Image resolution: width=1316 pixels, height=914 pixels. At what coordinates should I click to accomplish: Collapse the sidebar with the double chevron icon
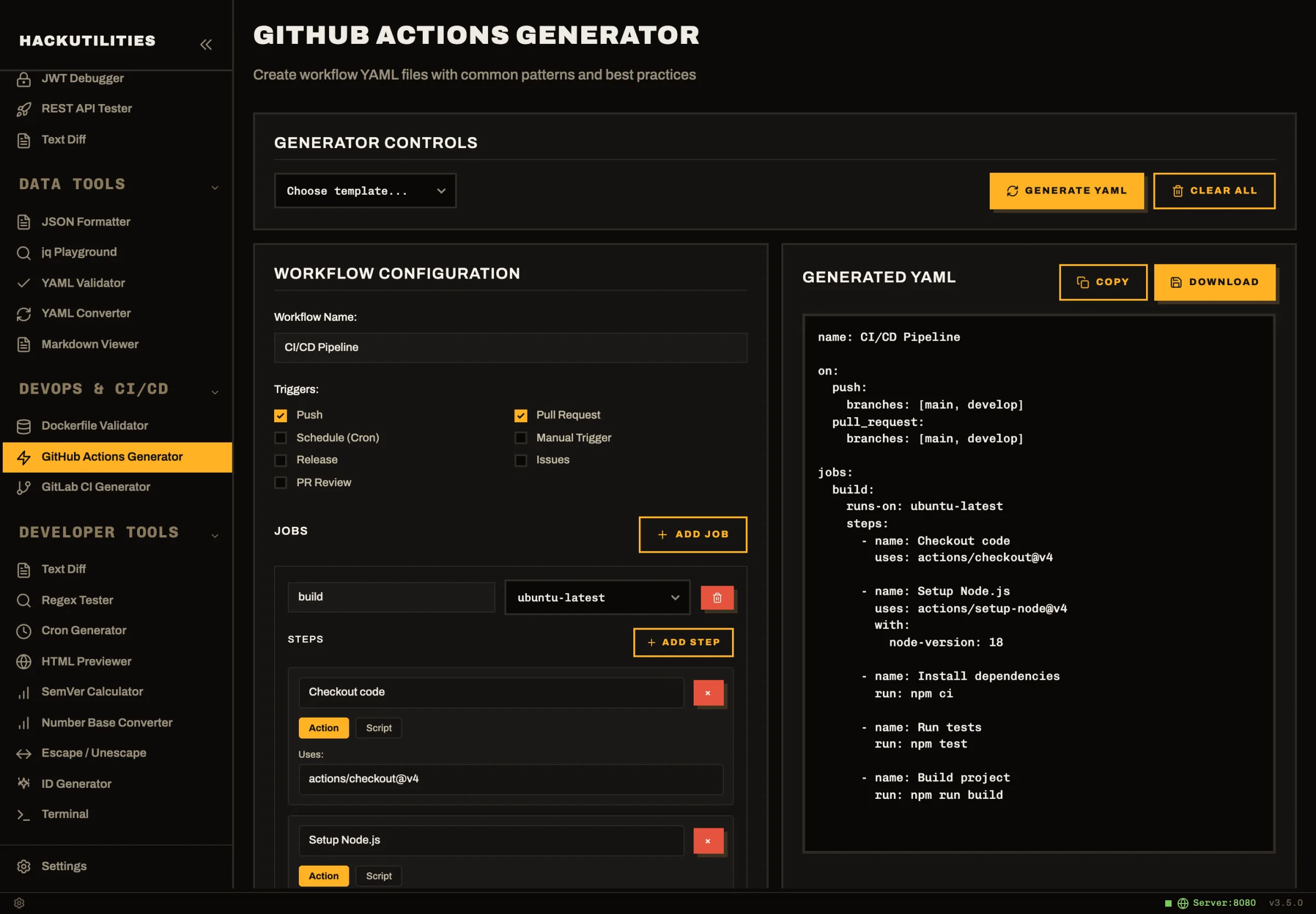point(206,44)
